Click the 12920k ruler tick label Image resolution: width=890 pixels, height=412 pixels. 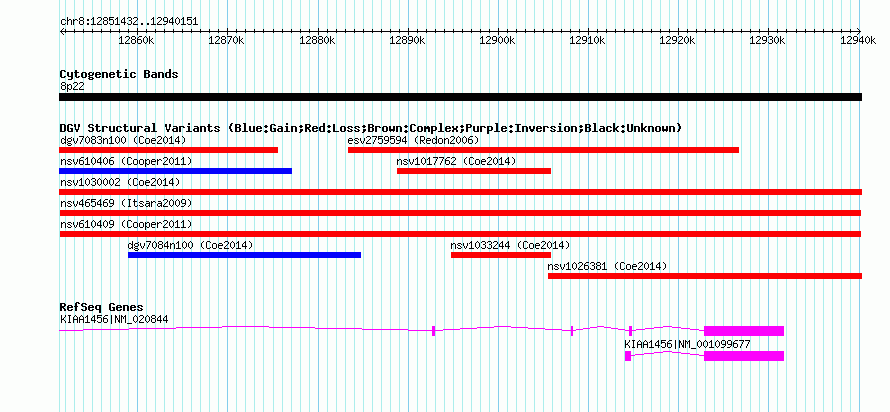pyautogui.click(x=678, y=41)
